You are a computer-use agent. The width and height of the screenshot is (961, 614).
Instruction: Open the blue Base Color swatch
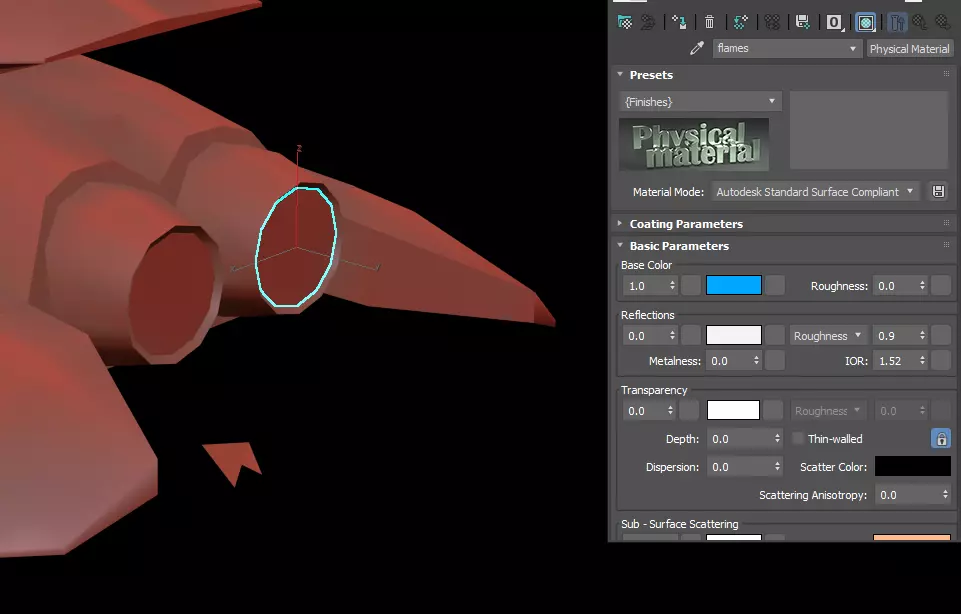[x=733, y=286]
